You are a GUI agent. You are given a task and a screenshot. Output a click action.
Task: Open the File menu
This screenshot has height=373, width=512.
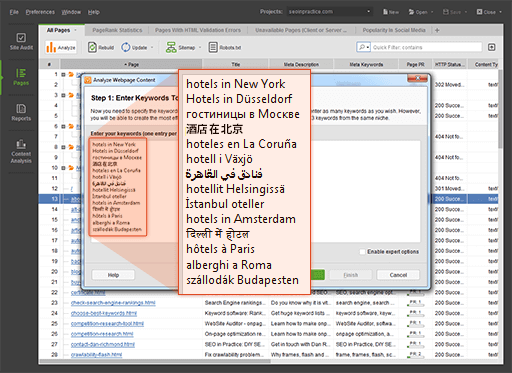14,12
